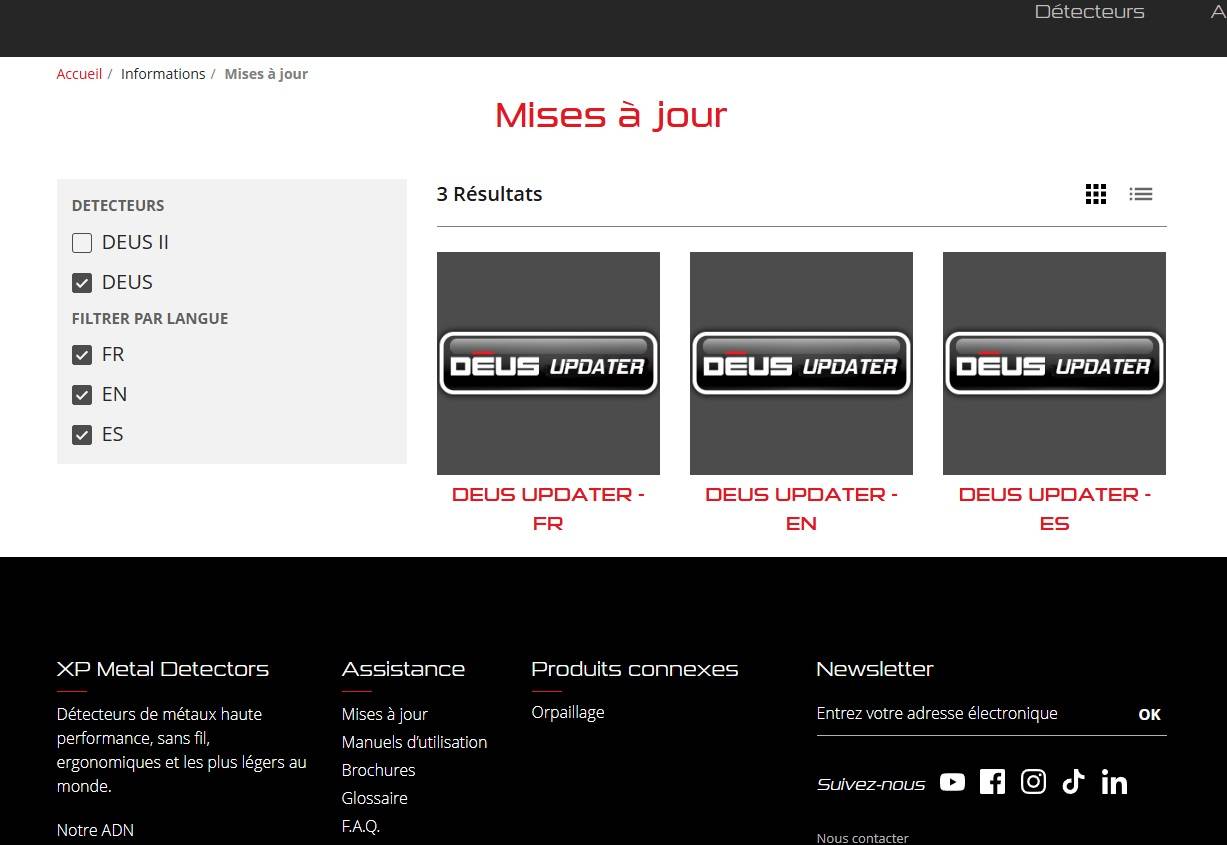This screenshot has width=1227, height=845.
Task: Untick the ES language checkbox
Action: coord(82,435)
